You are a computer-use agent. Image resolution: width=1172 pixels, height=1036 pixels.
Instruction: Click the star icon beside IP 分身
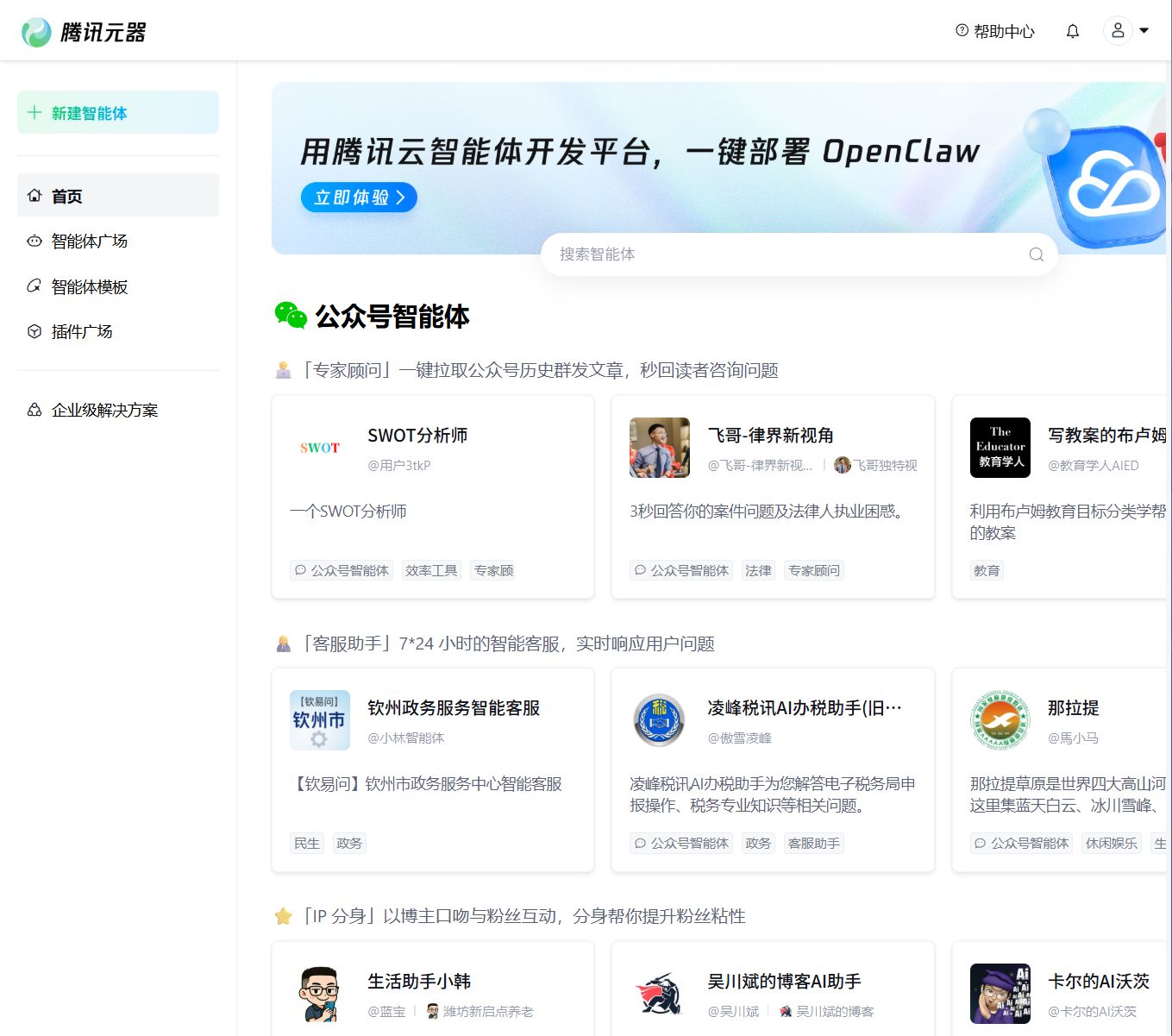tap(283, 916)
